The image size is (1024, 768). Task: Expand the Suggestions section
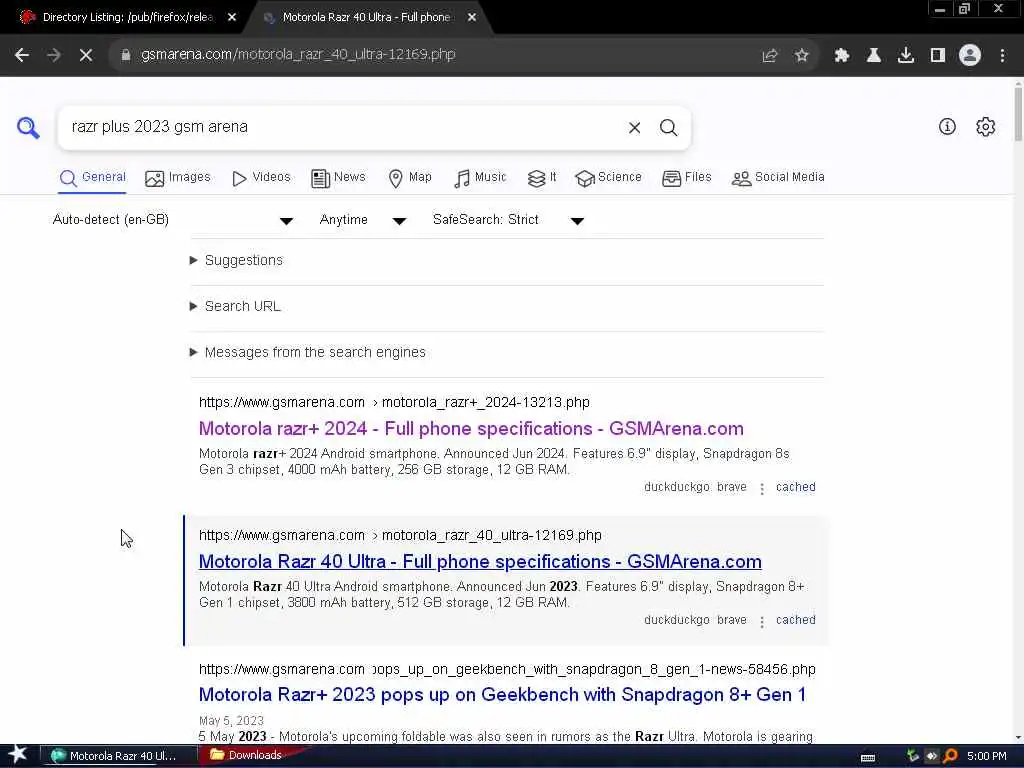[x=236, y=261]
